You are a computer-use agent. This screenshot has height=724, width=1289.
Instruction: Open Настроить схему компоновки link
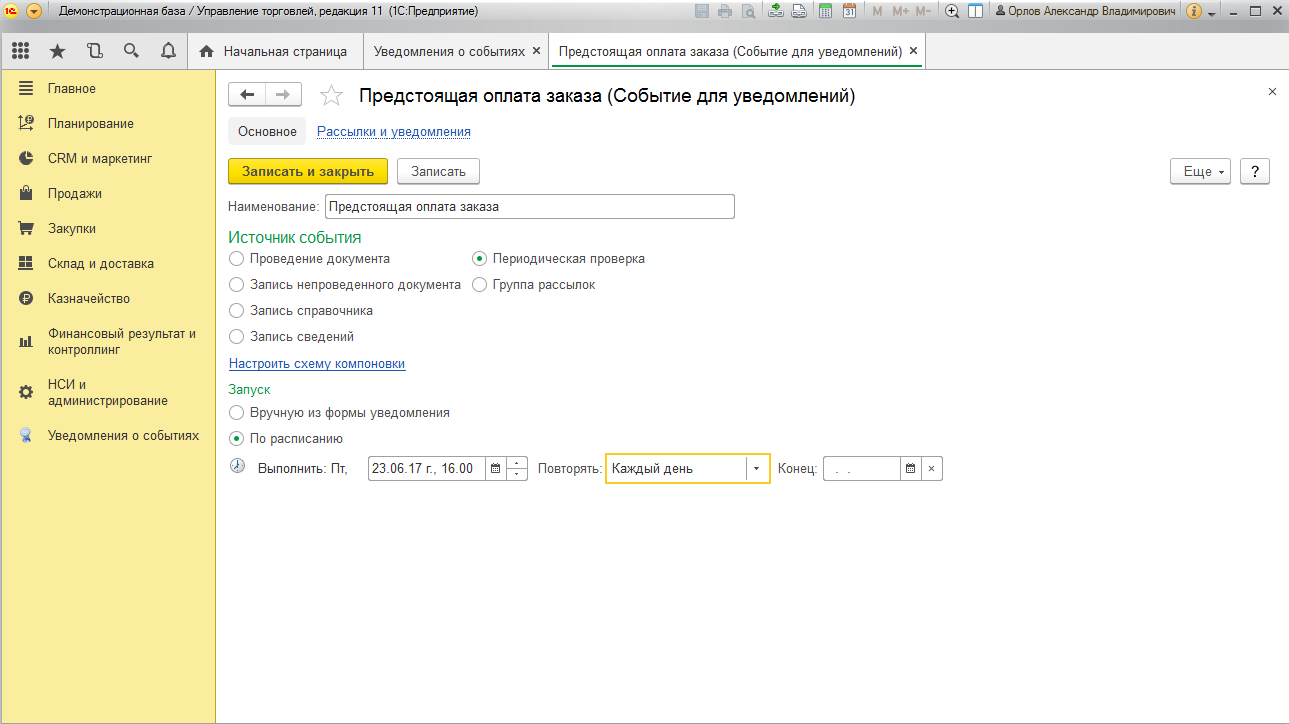pos(317,364)
